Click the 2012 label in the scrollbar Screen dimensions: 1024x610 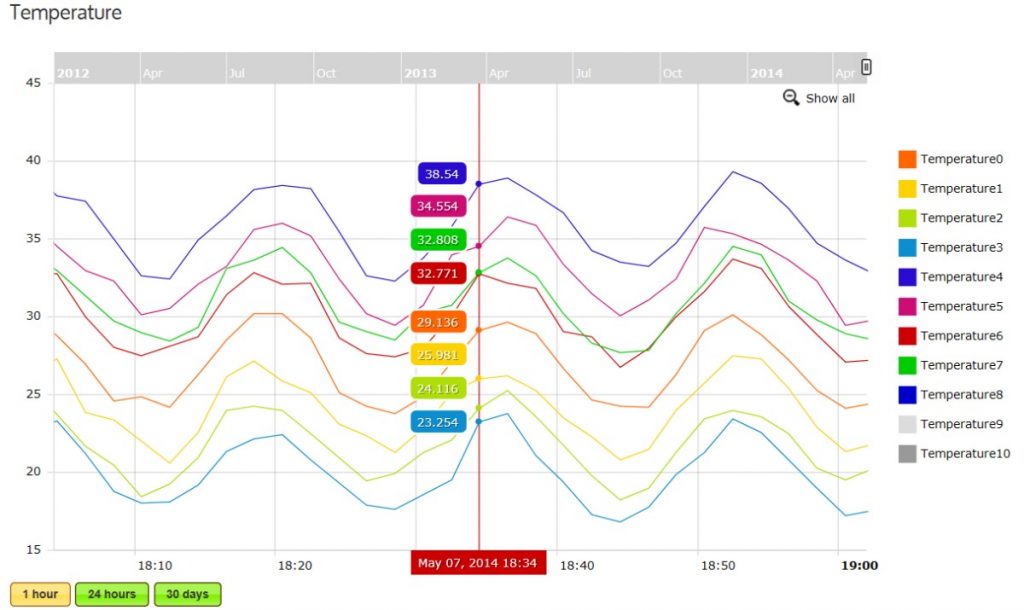72,73
